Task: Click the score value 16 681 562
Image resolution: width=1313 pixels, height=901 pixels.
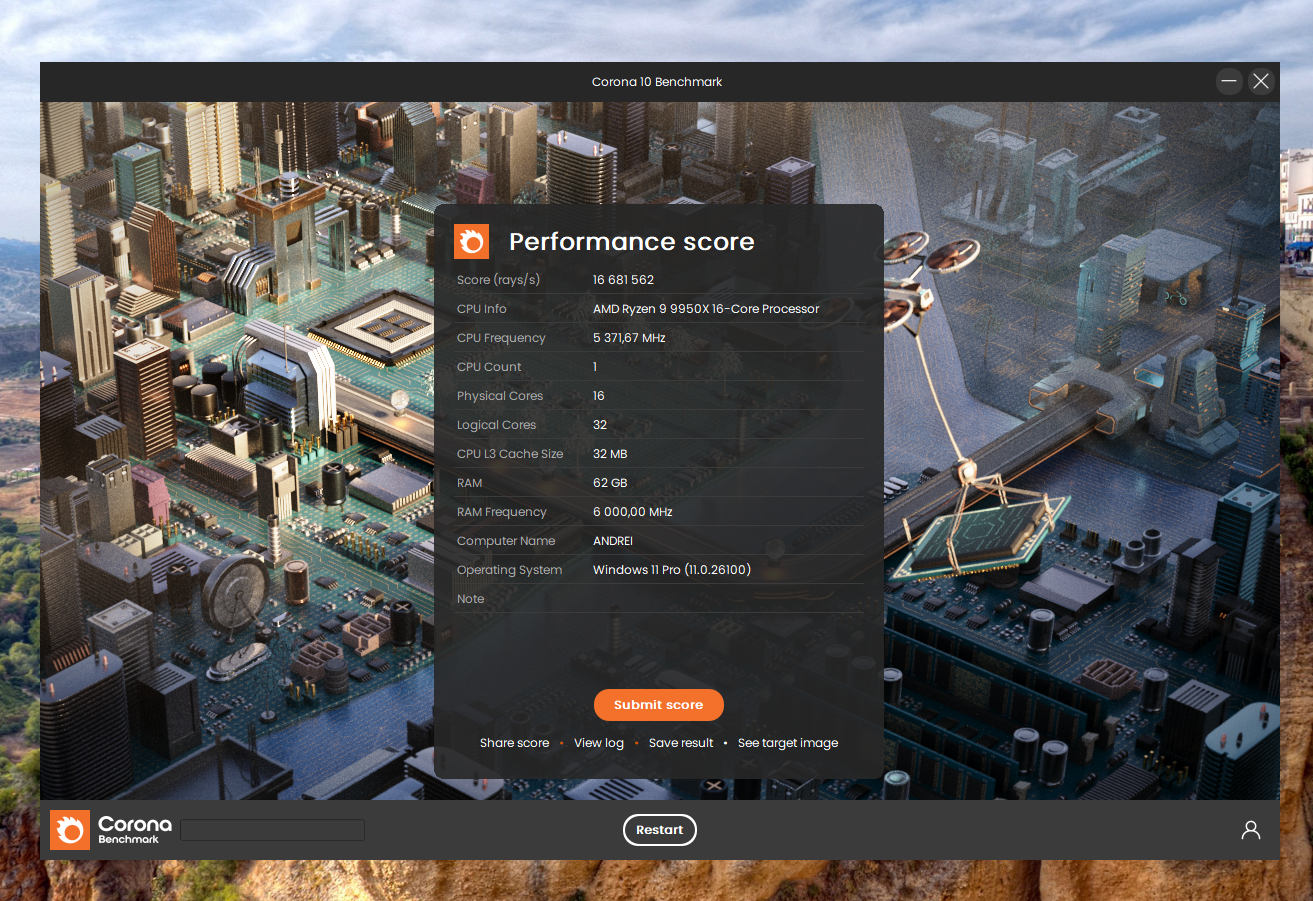Action: [x=623, y=280]
